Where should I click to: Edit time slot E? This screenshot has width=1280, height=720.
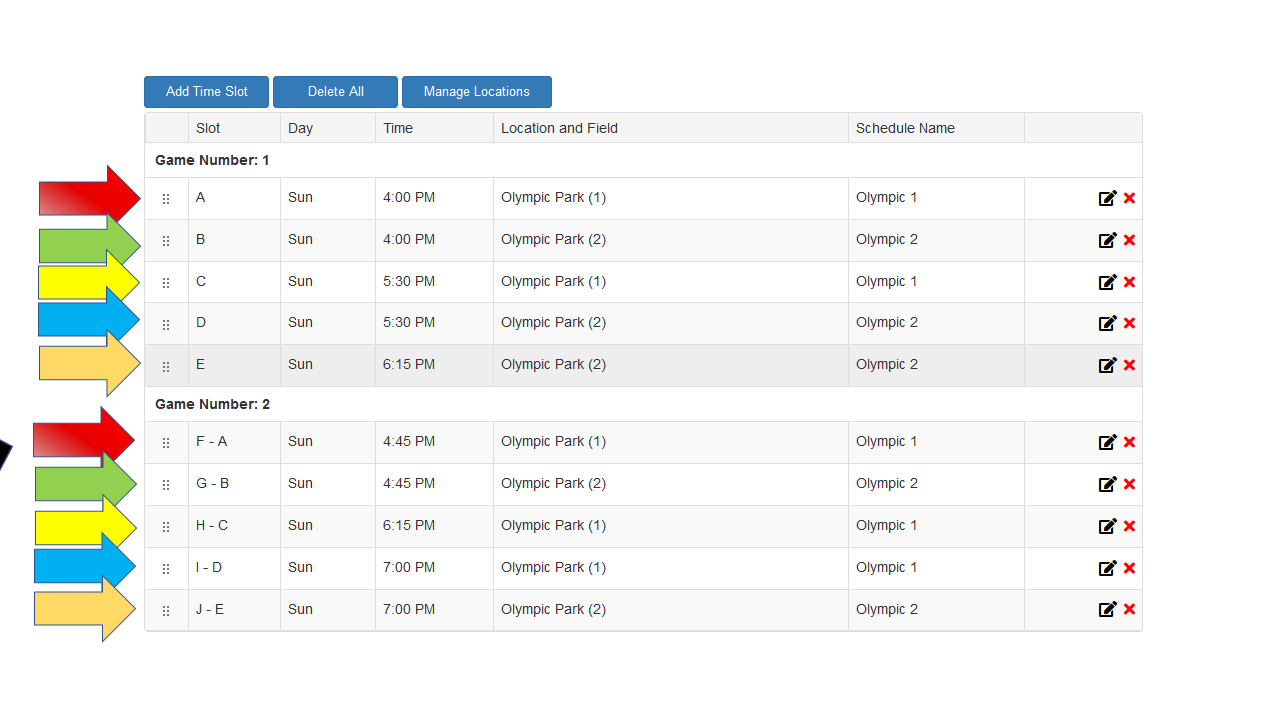tap(1107, 365)
